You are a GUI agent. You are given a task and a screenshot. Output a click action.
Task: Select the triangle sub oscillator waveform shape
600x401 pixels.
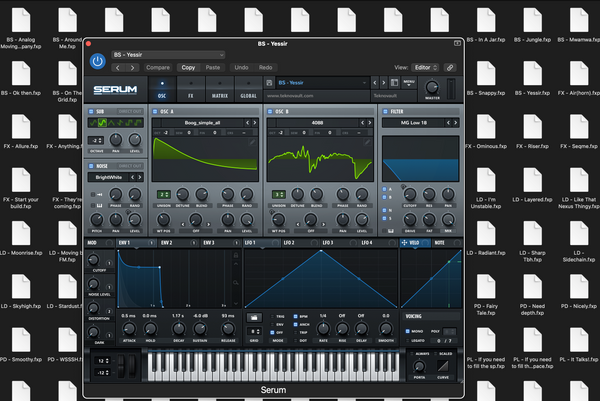(111, 123)
